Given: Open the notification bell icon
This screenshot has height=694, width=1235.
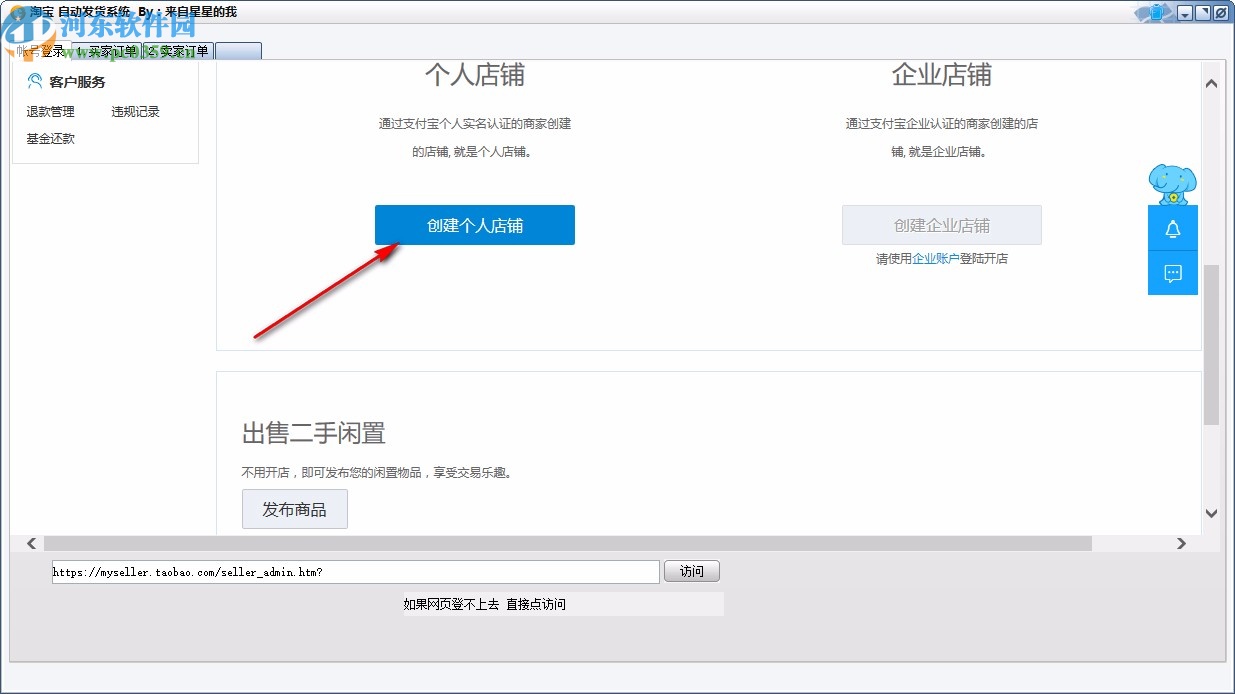Looking at the screenshot, I should [1172, 227].
